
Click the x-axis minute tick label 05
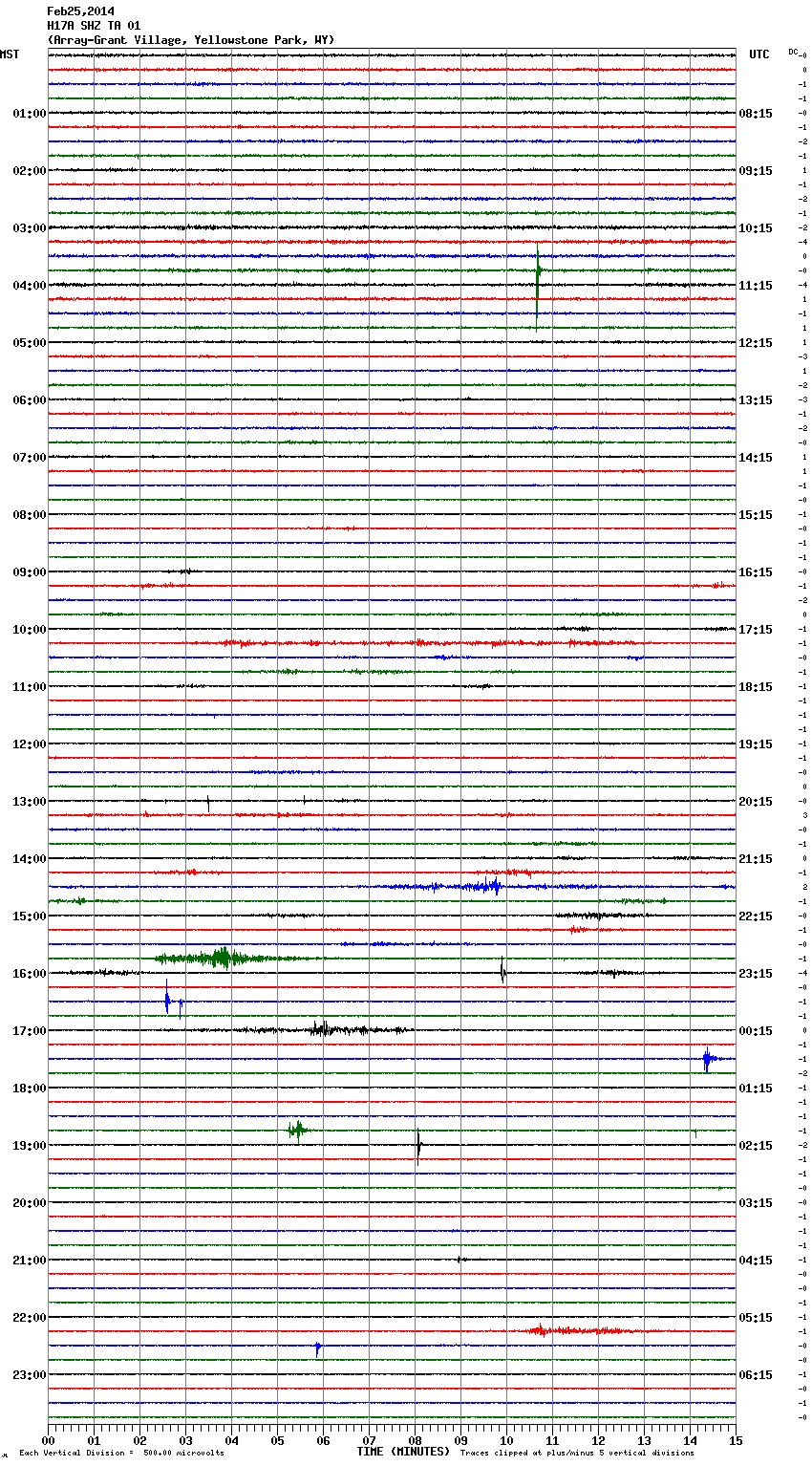(x=277, y=1440)
